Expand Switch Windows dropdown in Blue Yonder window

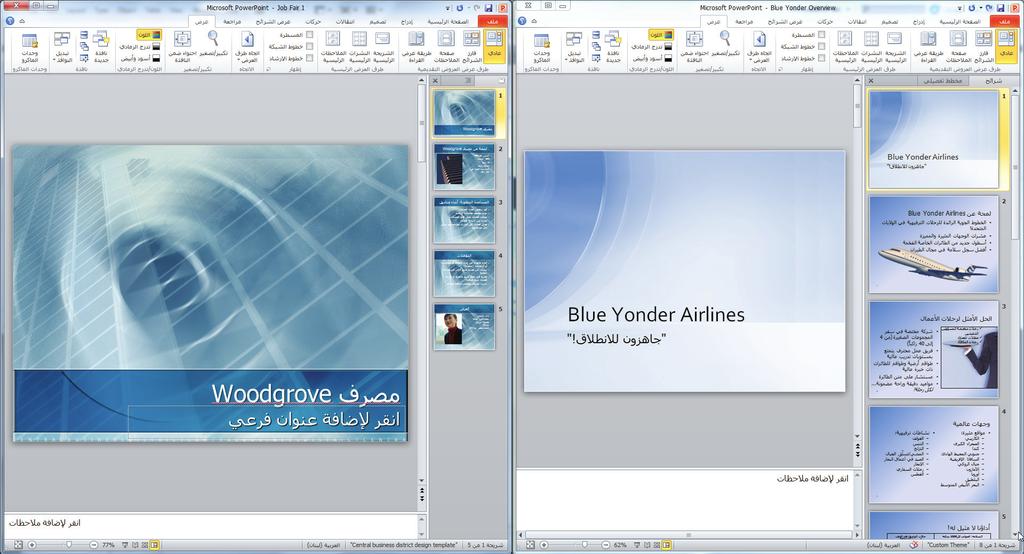click(x=575, y=46)
